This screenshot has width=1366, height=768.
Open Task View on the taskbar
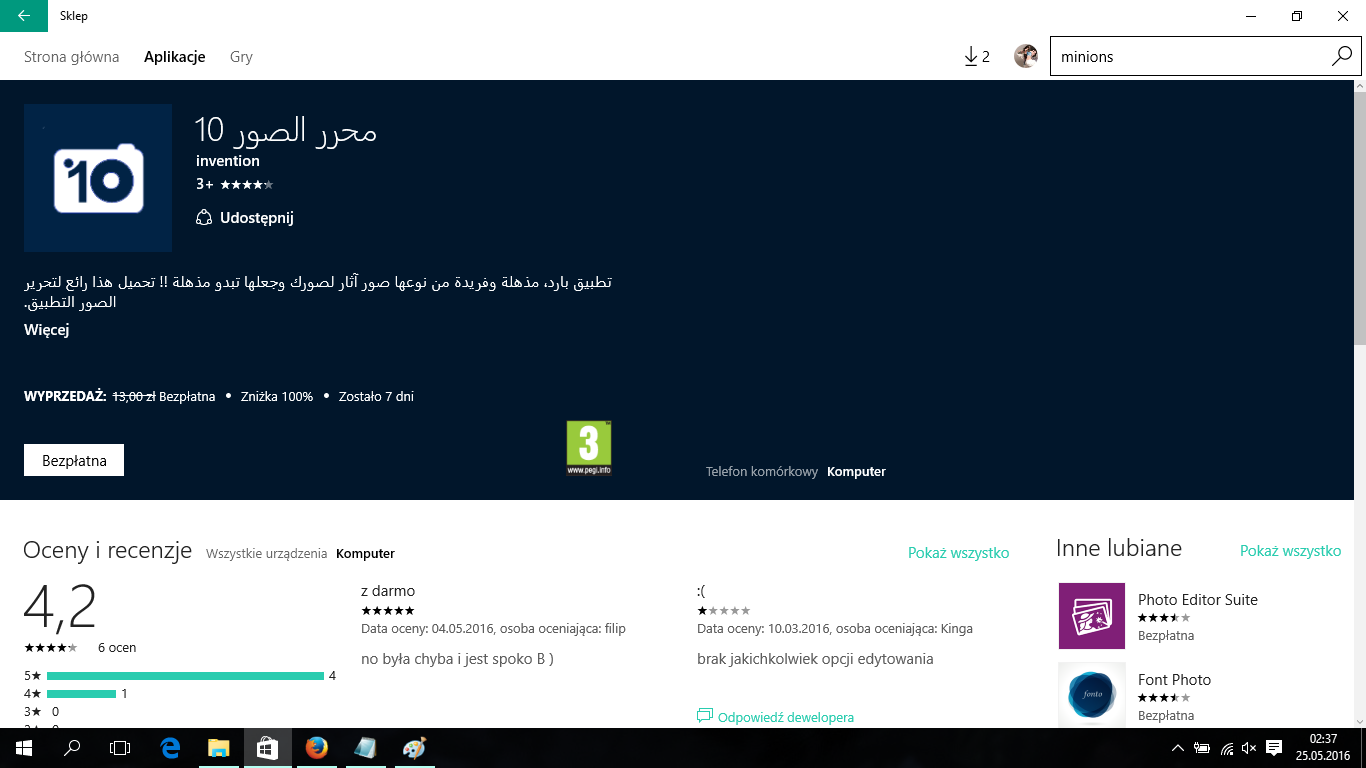[120, 748]
